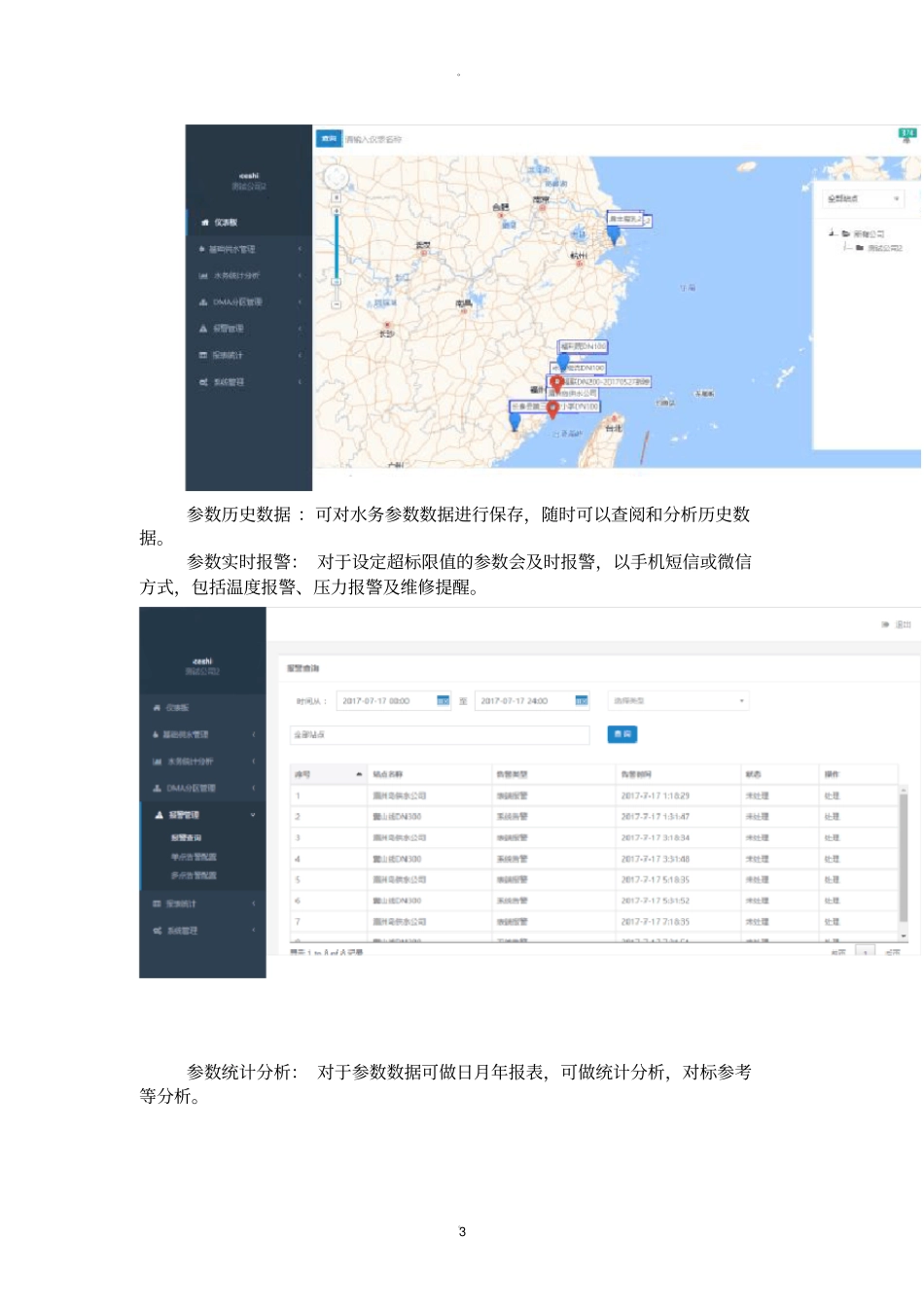Open calendar picker for start time
924x1308 pixels.
click(x=444, y=700)
